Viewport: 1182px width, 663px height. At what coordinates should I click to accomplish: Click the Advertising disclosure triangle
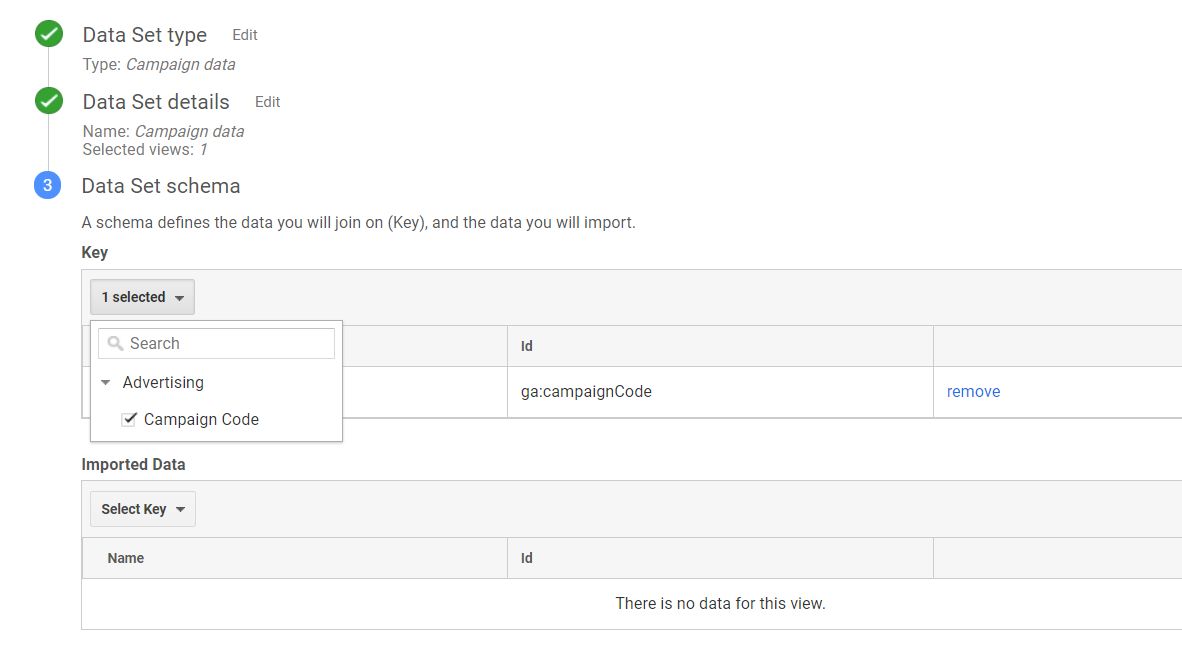[105, 382]
